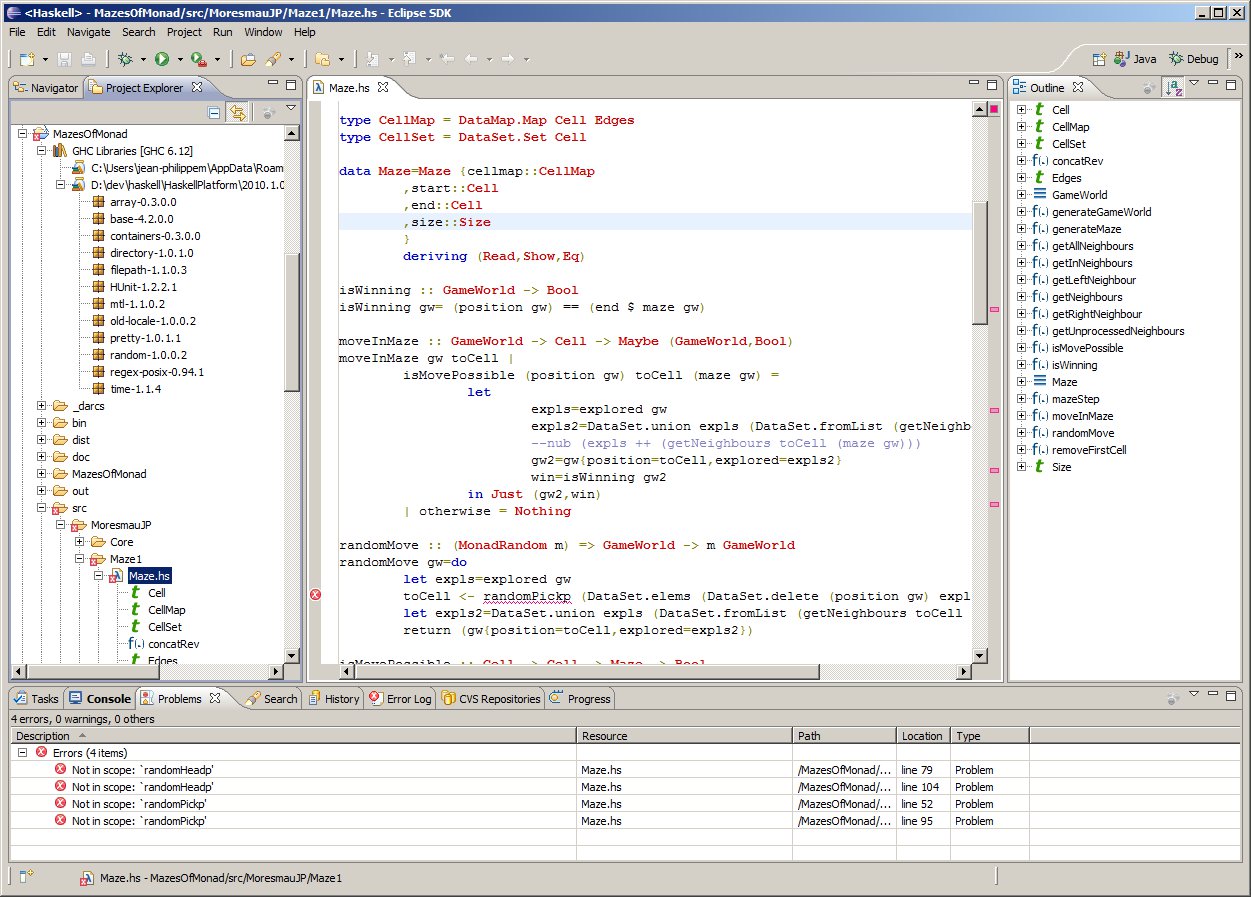Switch to the Navigator tab
The height and width of the screenshot is (897, 1251).
(x=45, y=88)
